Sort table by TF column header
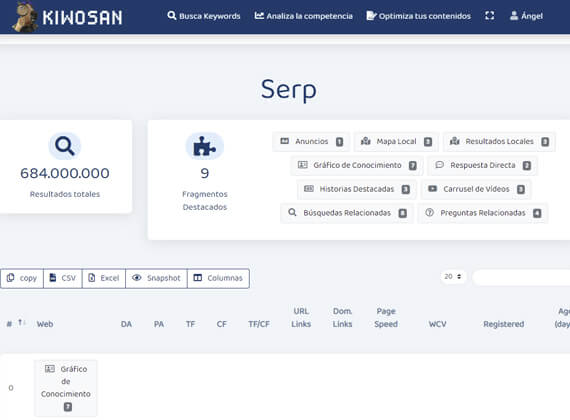This screenshot has width=570, height=420. point(190,324)
